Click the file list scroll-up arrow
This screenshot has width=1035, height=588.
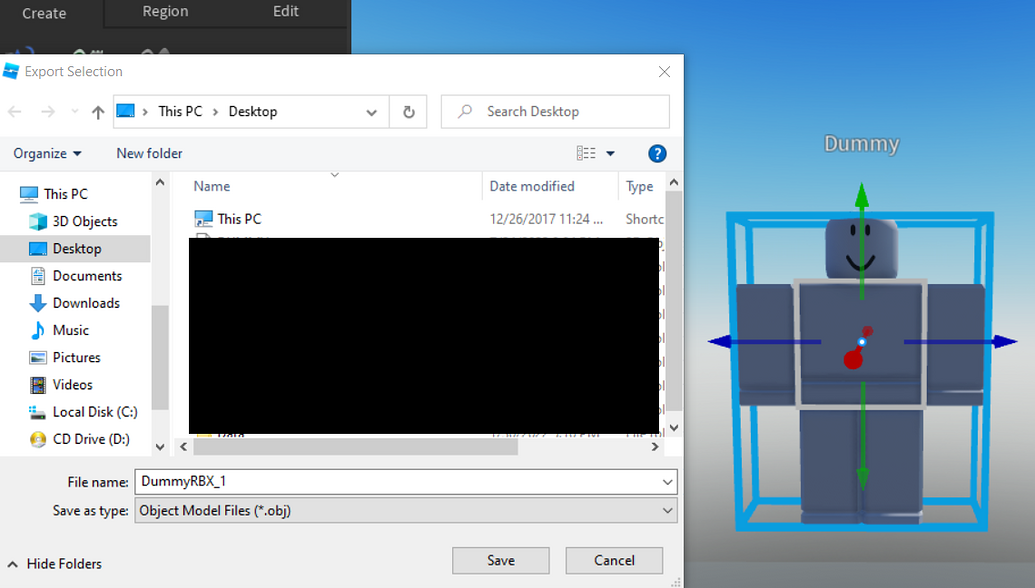674,182
